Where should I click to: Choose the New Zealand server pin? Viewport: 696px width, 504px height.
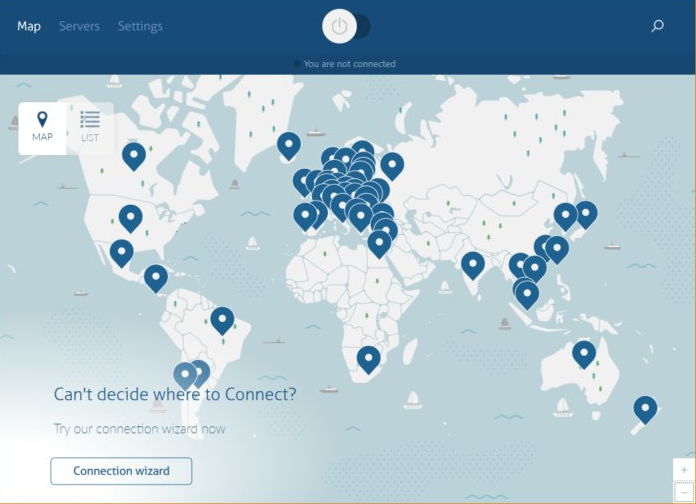click(x=645, y=409)
